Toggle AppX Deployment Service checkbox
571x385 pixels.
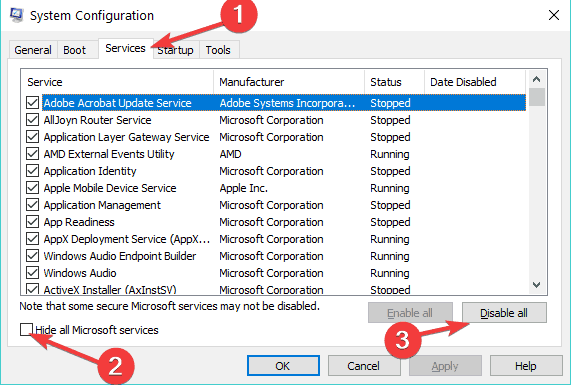point(32,239)
